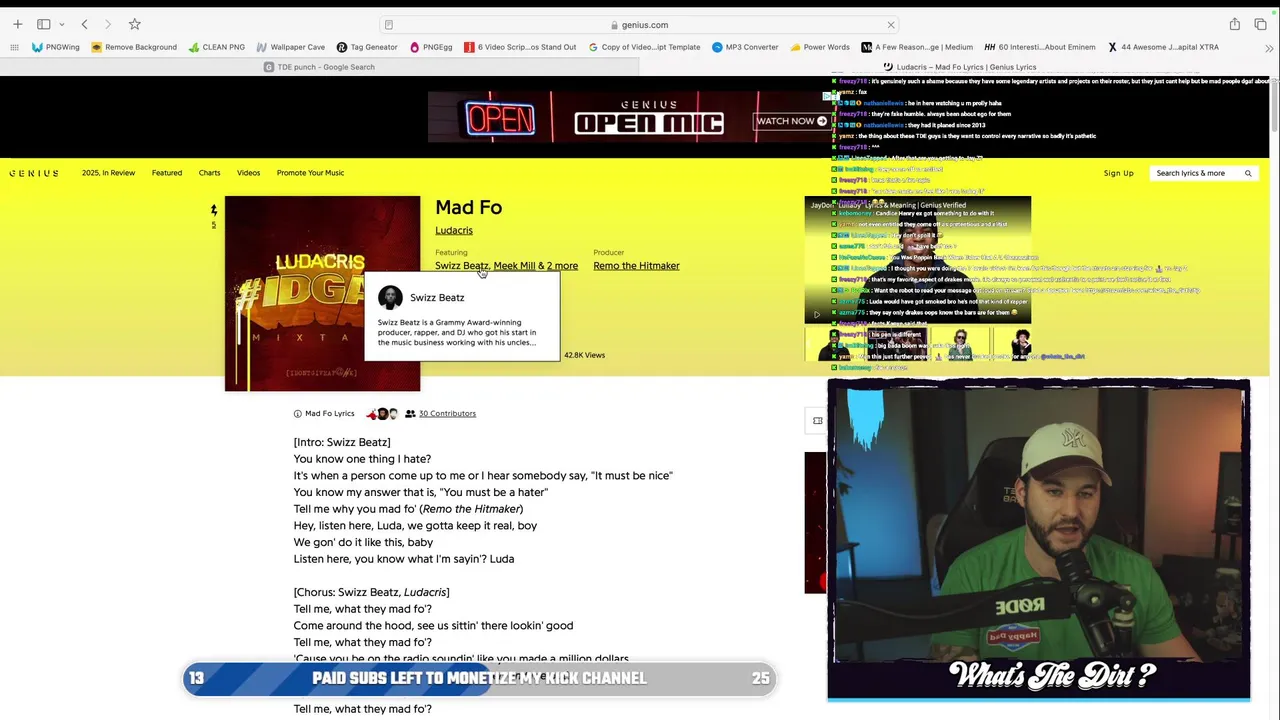
Task: Open CLEAN PNG bookmark
Action: tap(217, 47)
